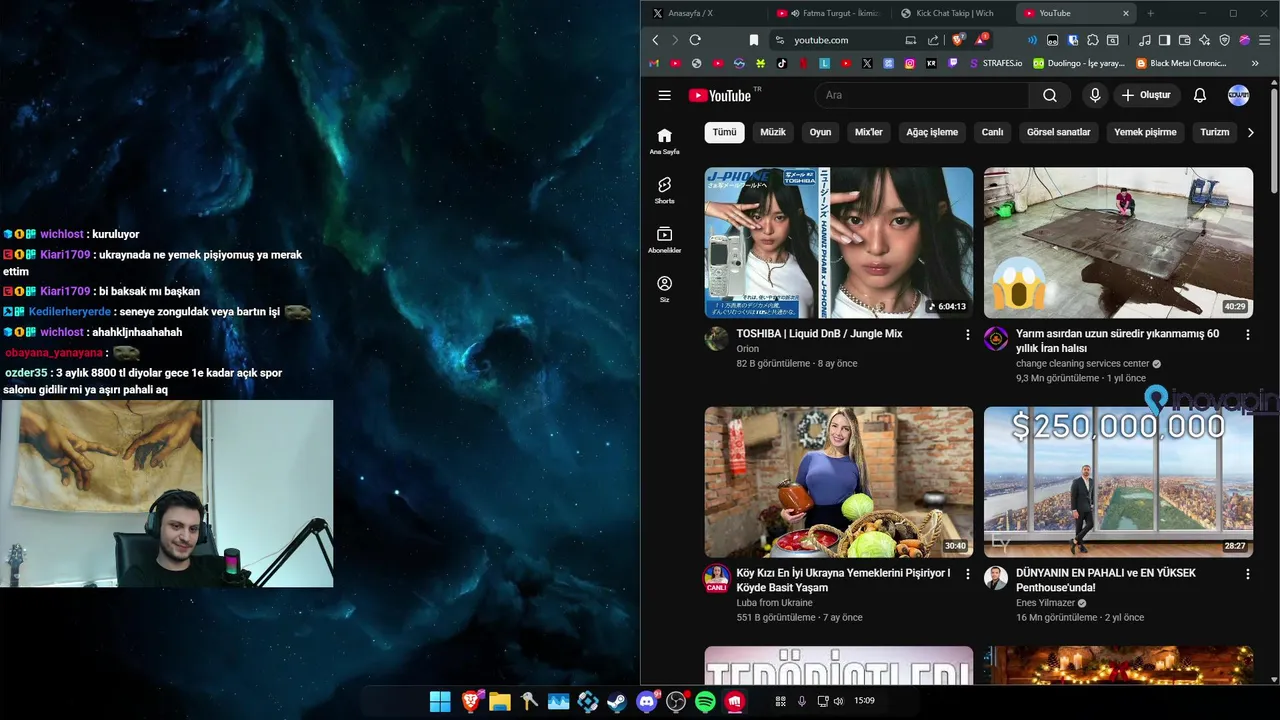Open options menu for TOSHIBA Liquid DnB video
Screen dimensions: 1280x720
[967, 335]
